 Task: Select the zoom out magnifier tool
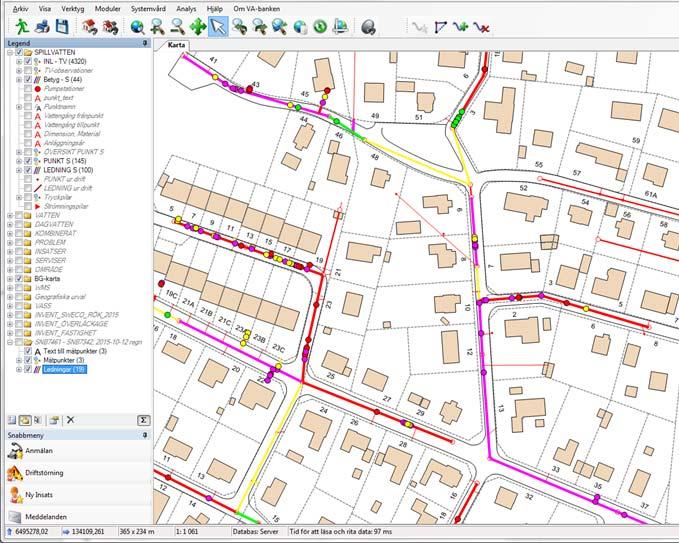coord(177,27)
